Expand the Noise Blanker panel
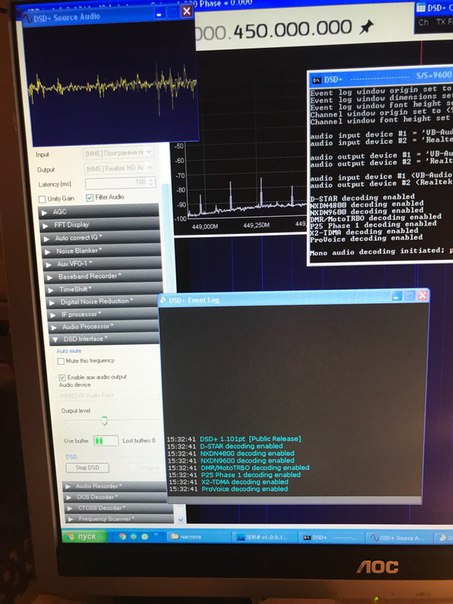 pos(101,251)
